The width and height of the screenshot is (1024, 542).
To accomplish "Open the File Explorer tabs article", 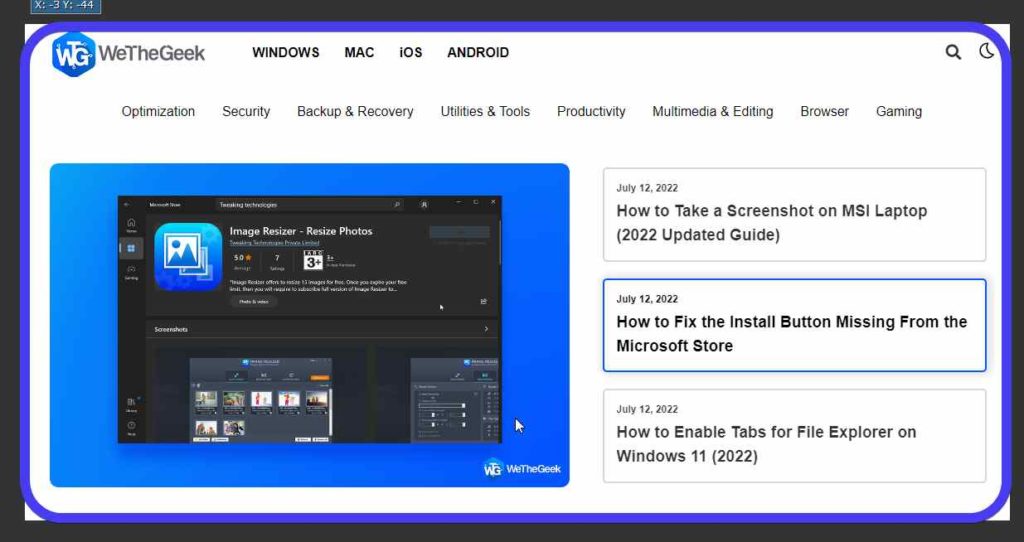I will pos(794,436).
